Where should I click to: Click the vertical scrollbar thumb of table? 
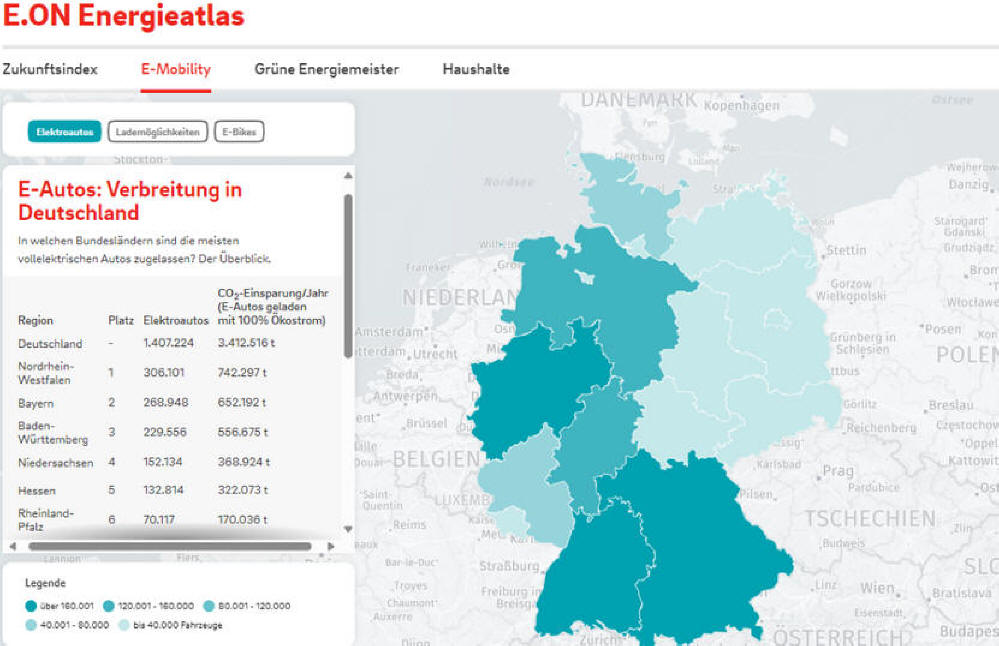pos(348,276)
